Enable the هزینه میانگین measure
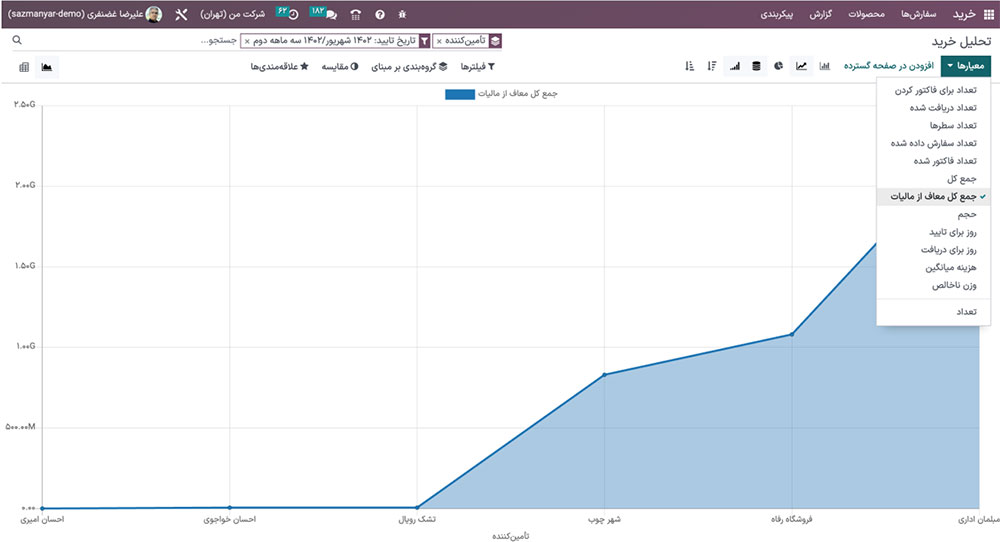The width and height of the screenshot is (1000, 542). click(x=943, y=268)
